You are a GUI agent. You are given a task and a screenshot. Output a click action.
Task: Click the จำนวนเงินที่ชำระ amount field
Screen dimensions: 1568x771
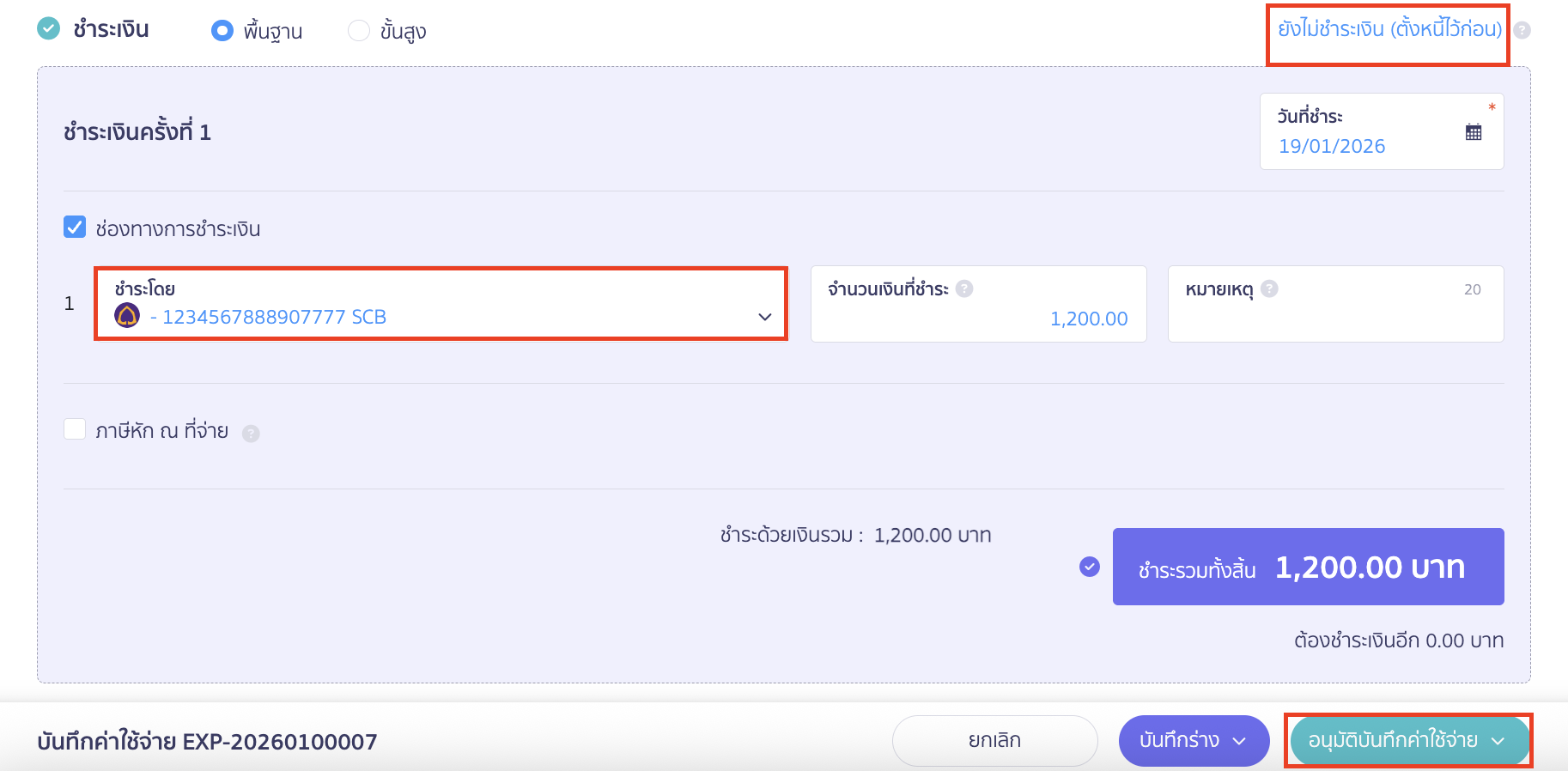coord(978,318)
